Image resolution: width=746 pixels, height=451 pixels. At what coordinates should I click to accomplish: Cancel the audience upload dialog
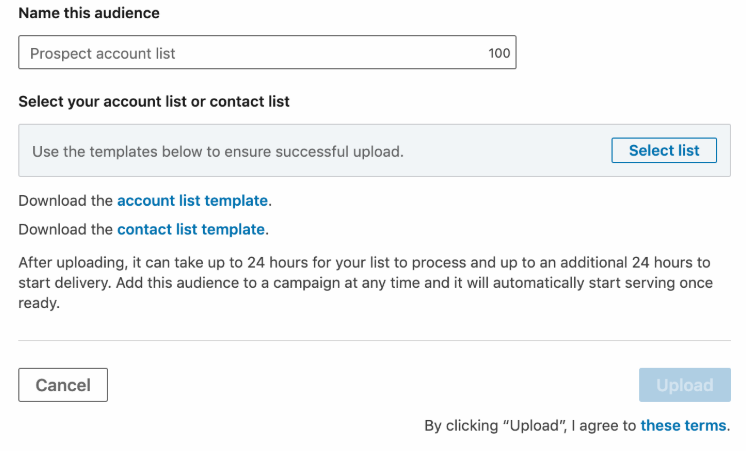click(x=63, y=385)
